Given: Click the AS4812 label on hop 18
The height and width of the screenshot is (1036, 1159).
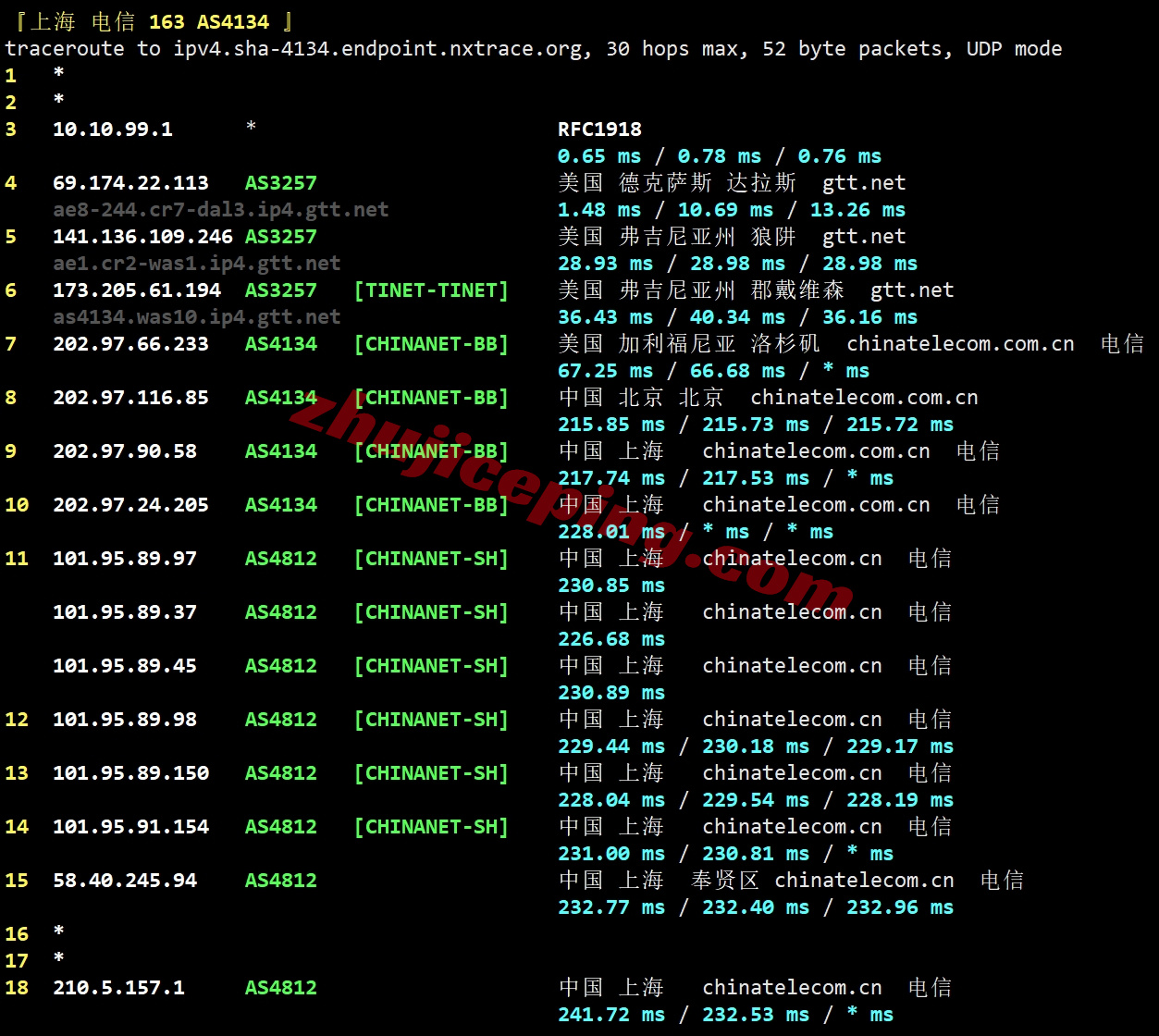Looking at the screenshot, I should click(x=280, y=987).
